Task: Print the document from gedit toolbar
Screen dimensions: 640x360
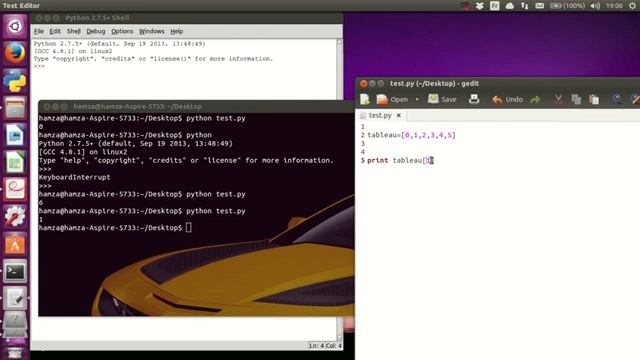Action: [x=474, y=99]
